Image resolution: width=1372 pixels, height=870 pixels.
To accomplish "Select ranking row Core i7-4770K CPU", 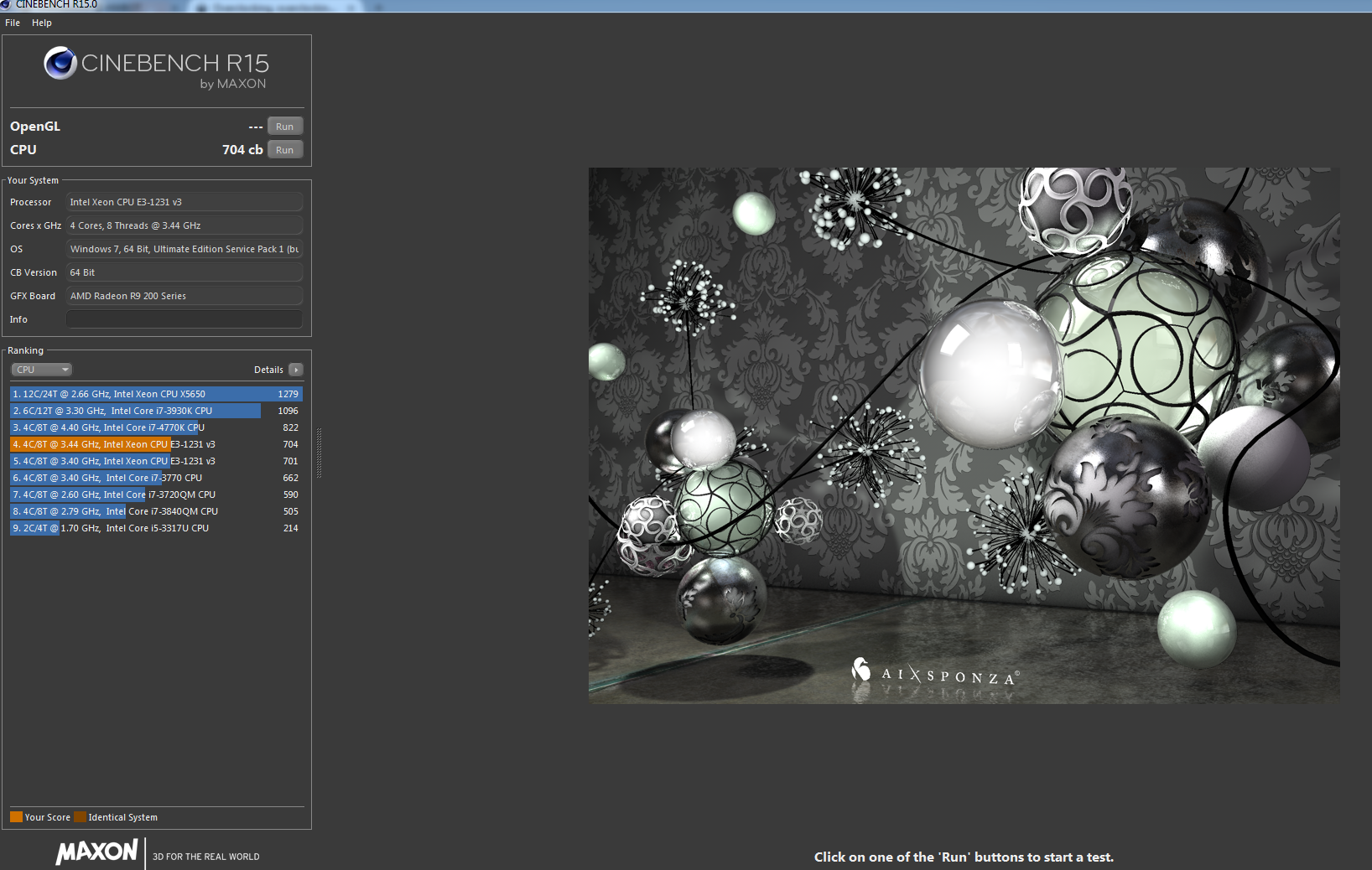I will 156,427.
